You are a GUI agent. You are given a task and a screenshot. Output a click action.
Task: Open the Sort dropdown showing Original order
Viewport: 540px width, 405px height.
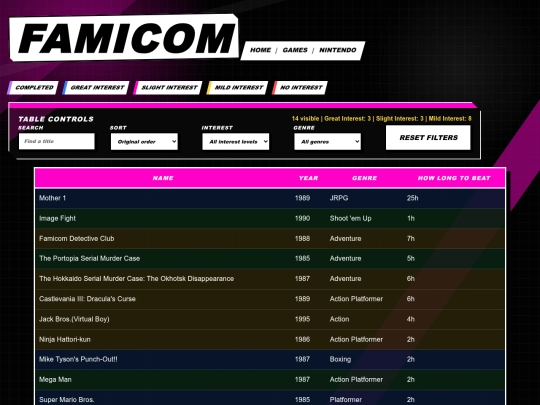[144, 142]
